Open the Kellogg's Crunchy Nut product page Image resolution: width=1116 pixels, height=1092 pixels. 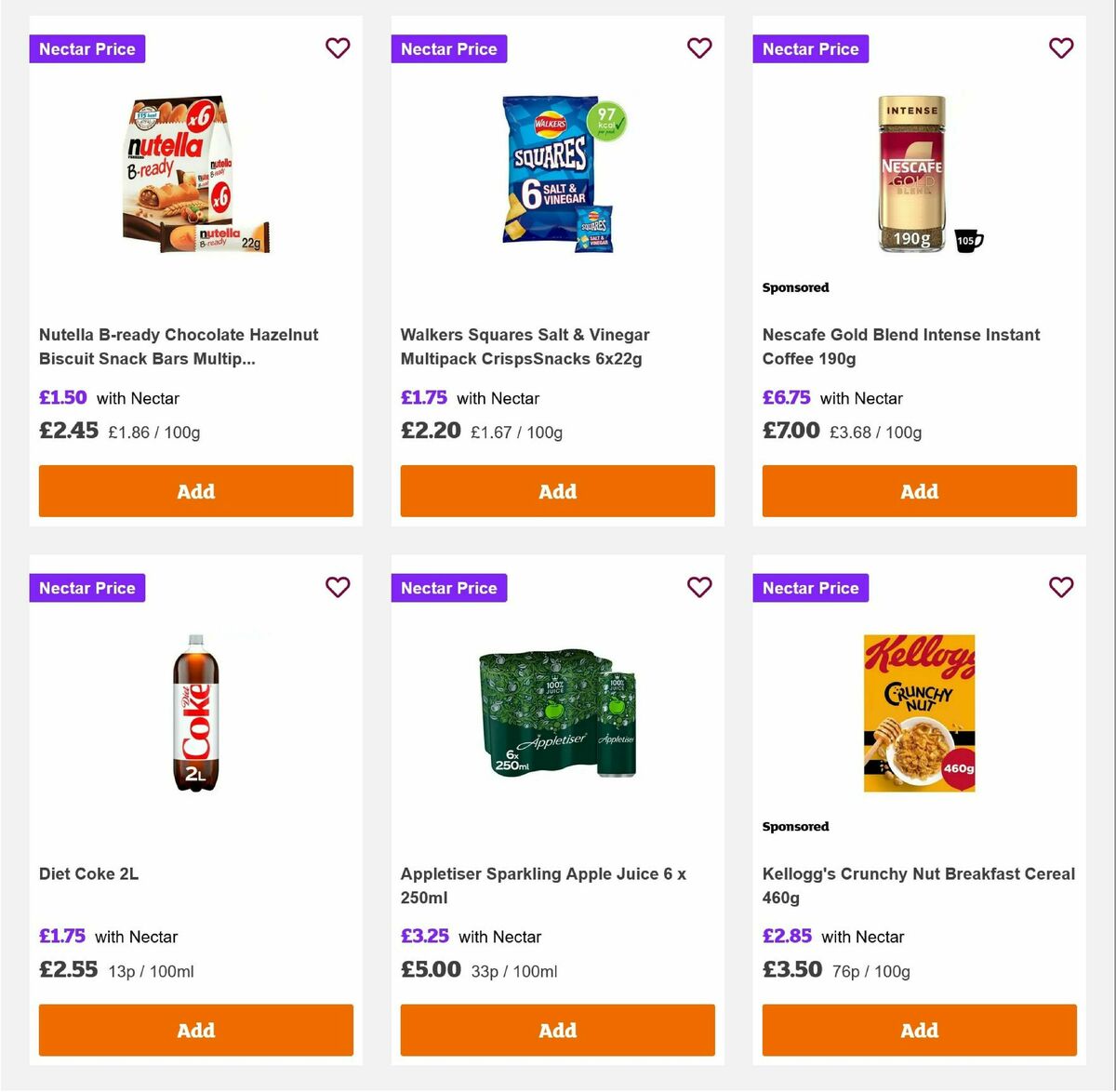918,886
